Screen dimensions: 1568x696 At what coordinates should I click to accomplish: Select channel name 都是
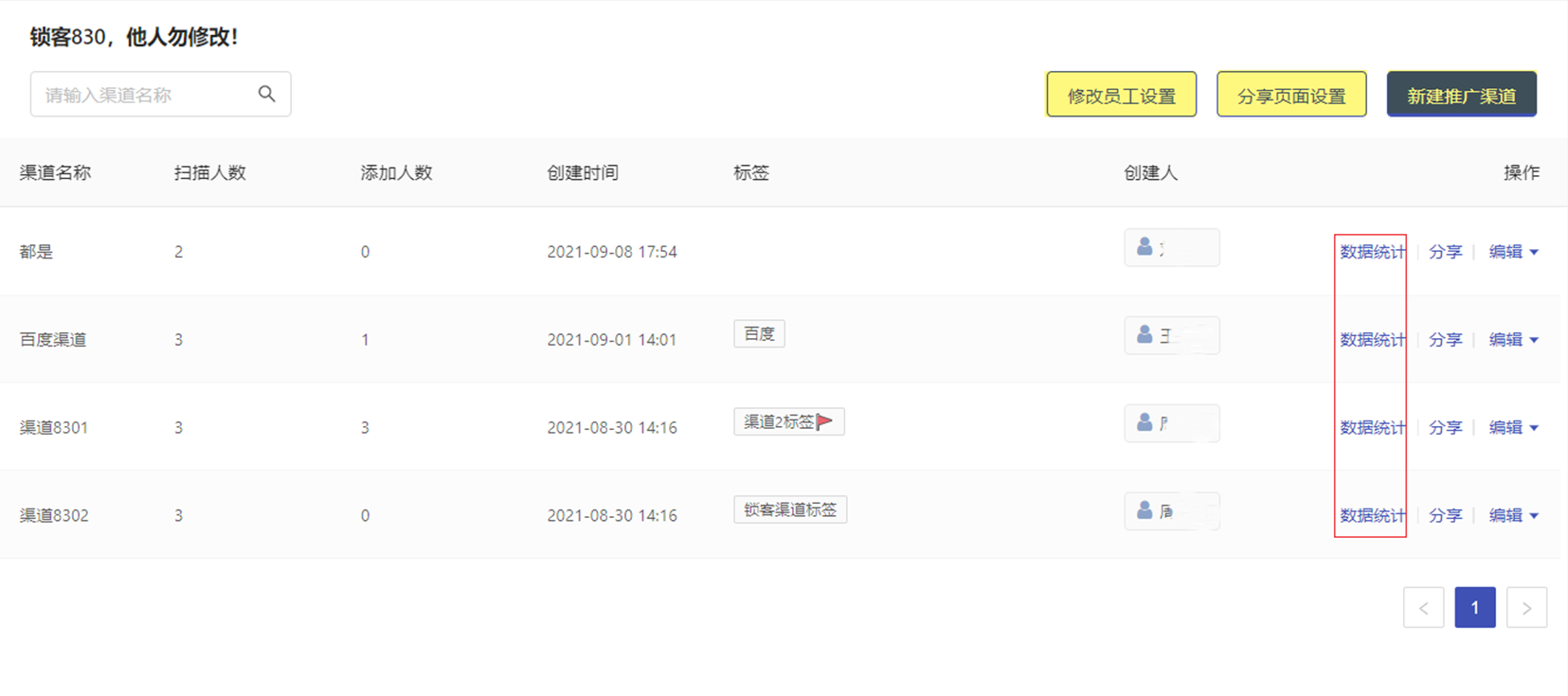36,252
